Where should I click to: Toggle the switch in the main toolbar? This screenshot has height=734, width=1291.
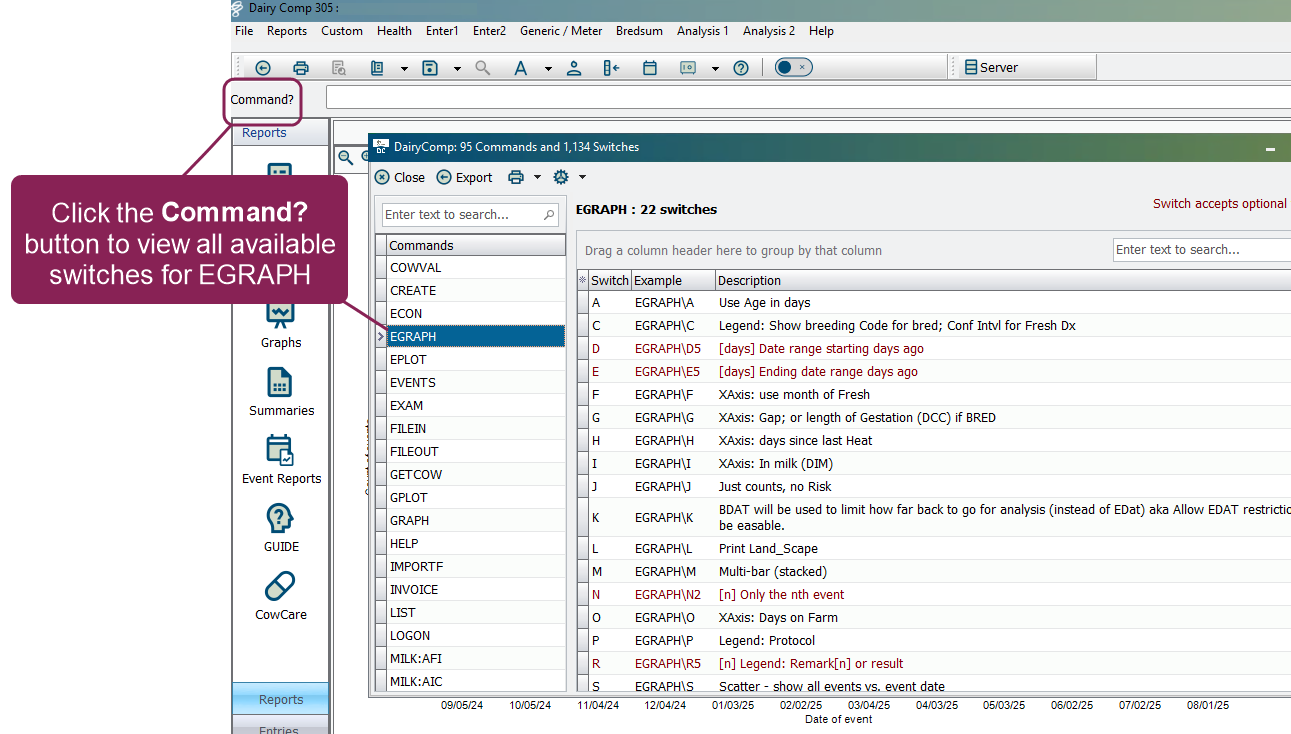point(793,67)
